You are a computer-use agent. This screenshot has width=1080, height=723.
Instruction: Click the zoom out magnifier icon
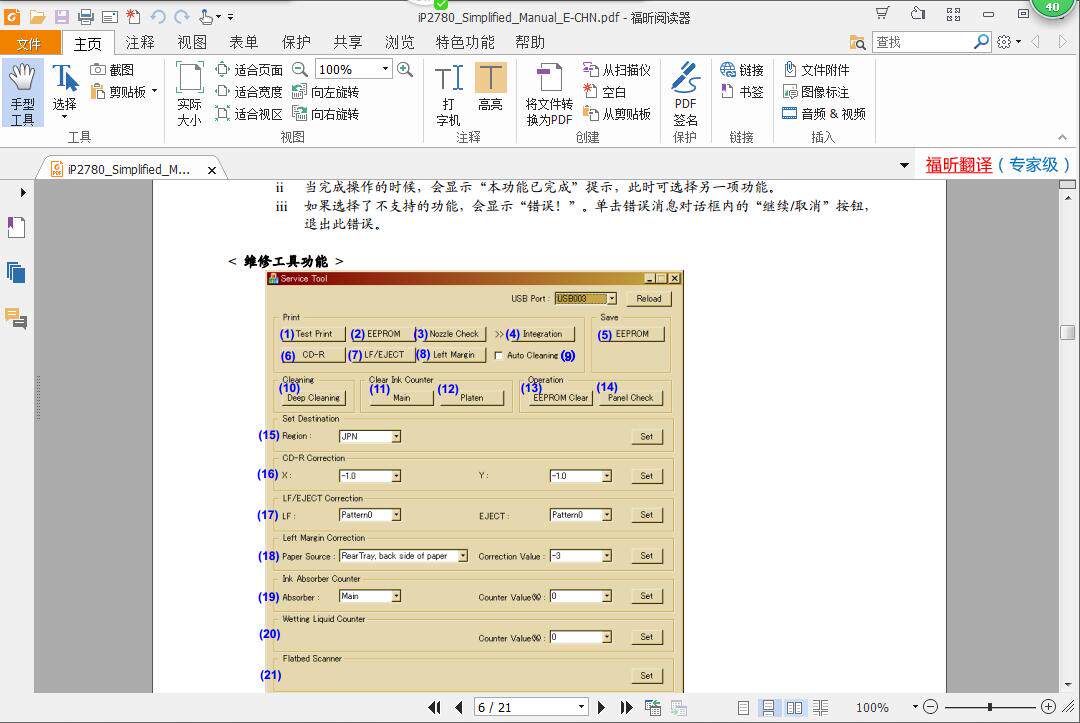(300, 70)
